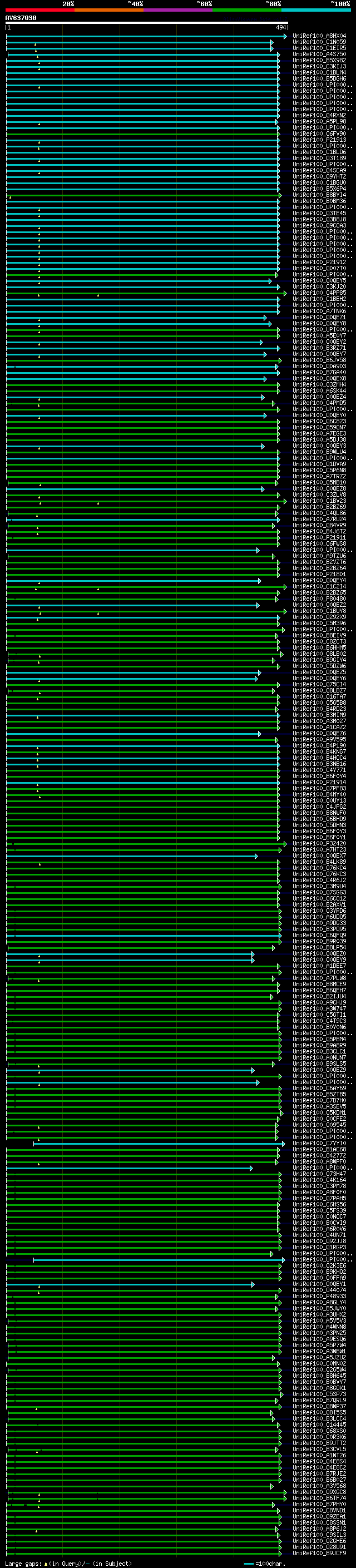Select the UniRef100_B9JTT2 label
Viewport: 356px width, 1568px height.
319,1443
